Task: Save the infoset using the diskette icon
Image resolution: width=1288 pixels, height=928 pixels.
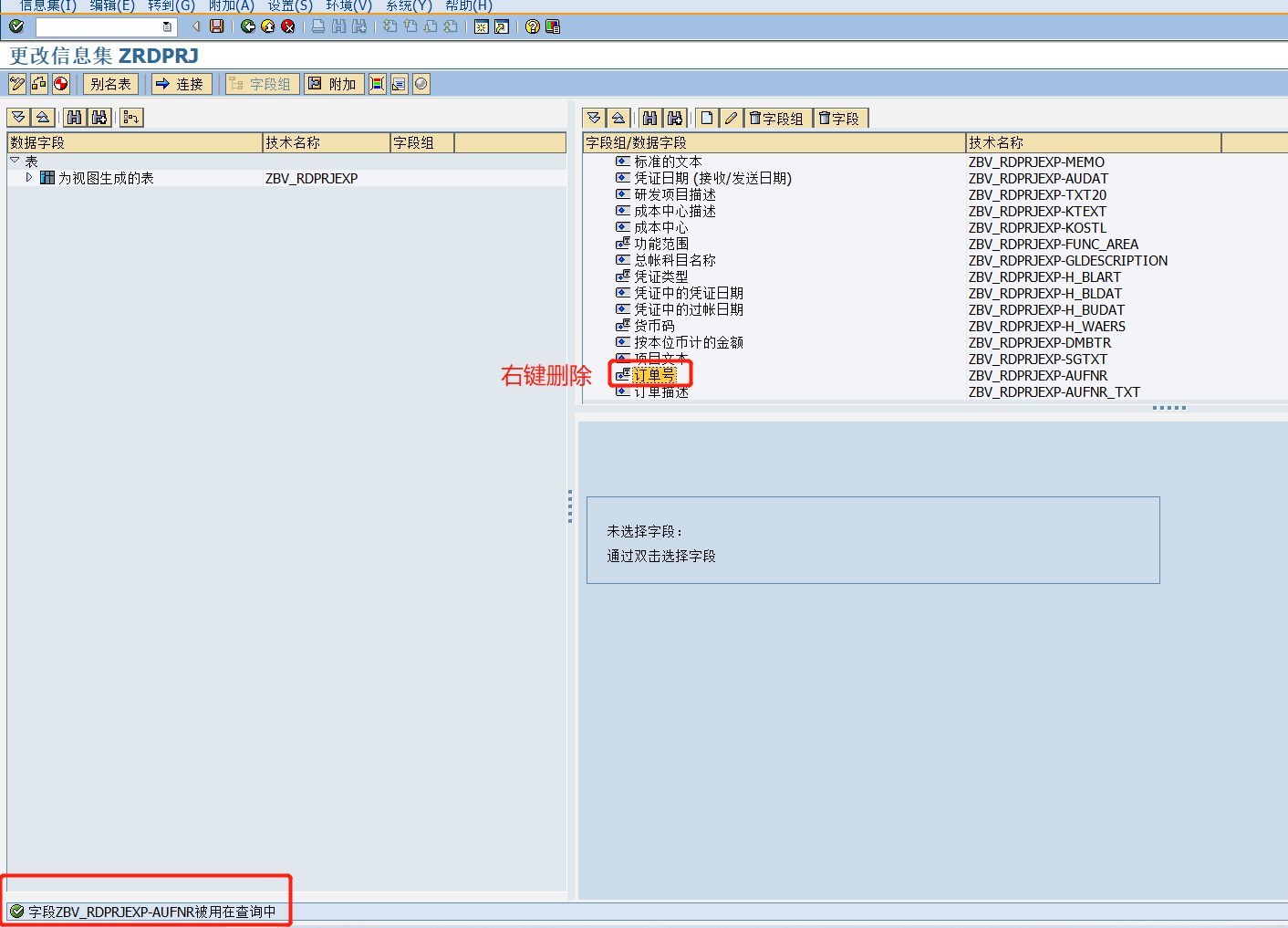Action: [x=216, y=26]
